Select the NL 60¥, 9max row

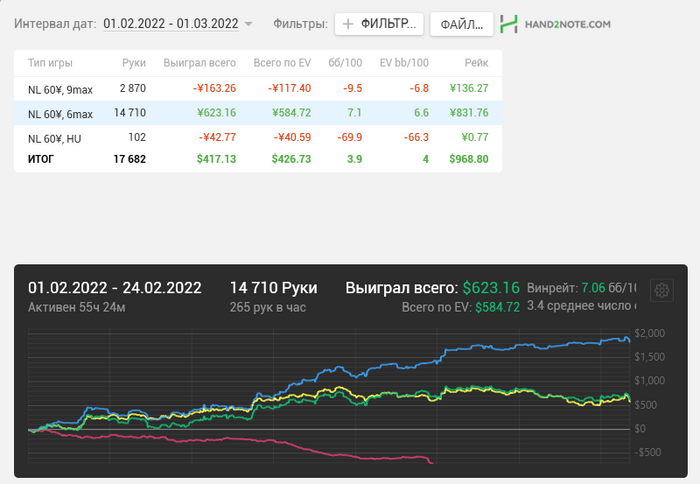pos(258,89)
